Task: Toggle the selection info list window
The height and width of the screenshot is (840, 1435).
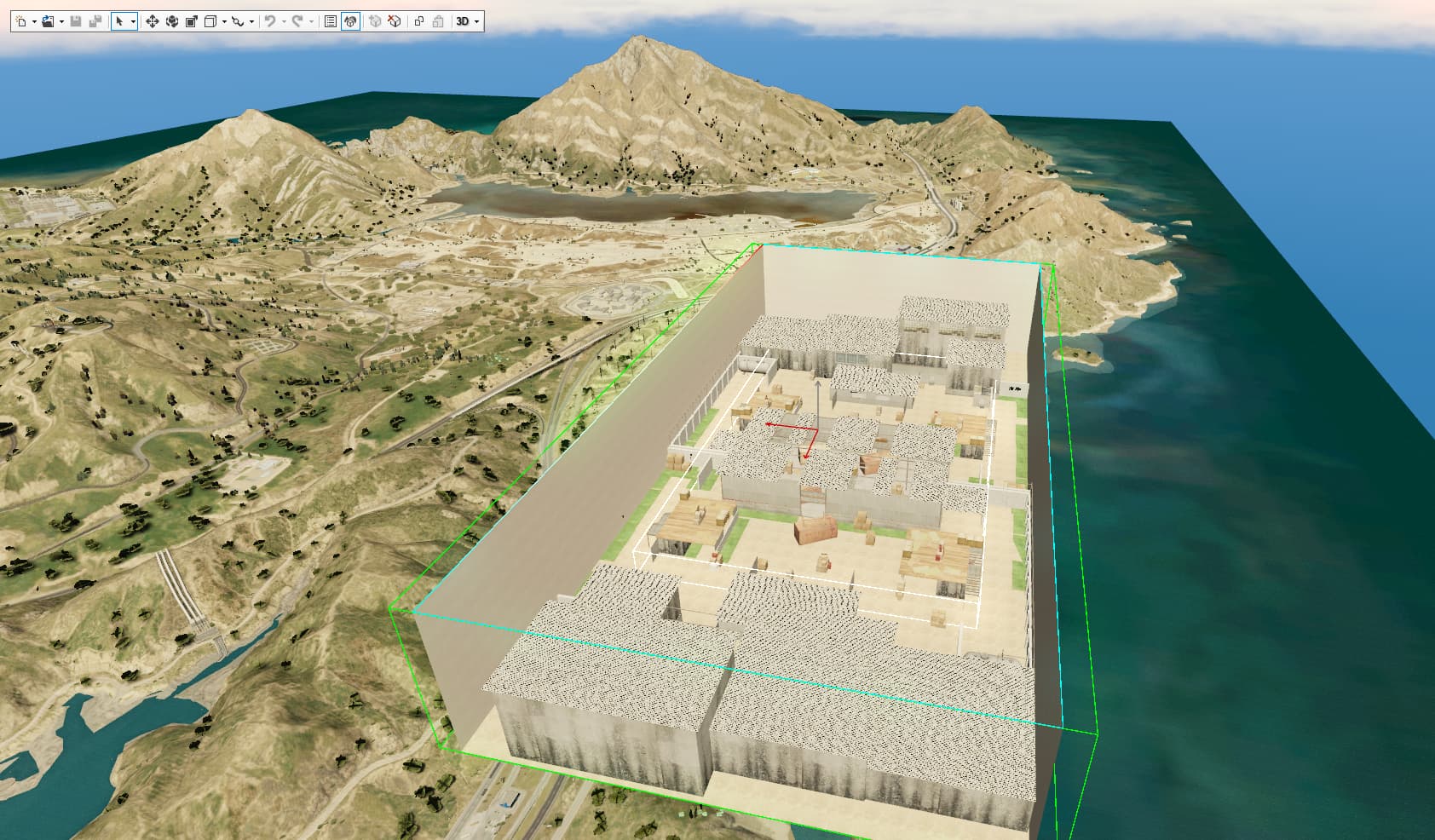Action: (x=331, y=21)
